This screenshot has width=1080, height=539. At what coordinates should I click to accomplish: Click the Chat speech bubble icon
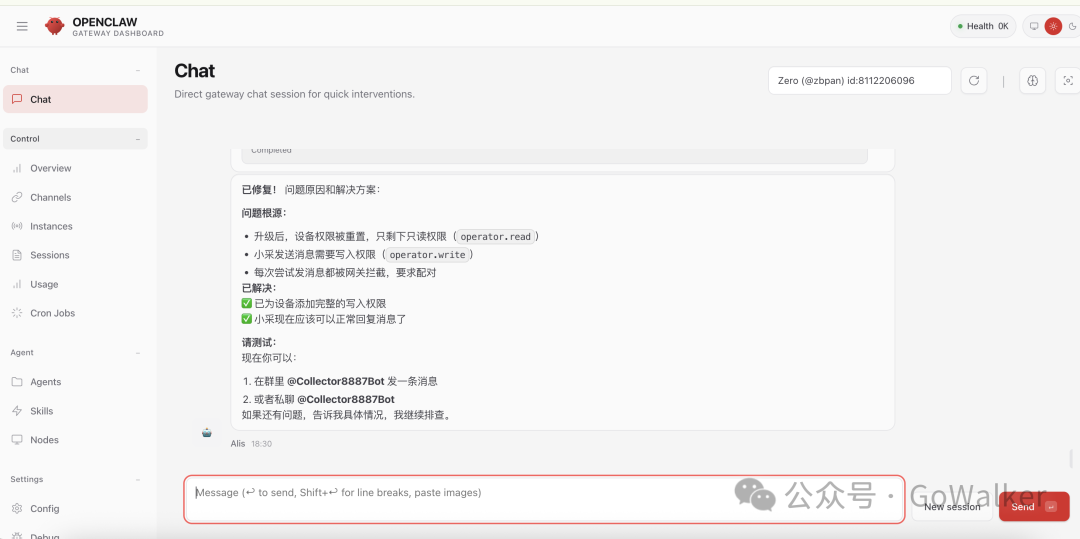[17, 99]
